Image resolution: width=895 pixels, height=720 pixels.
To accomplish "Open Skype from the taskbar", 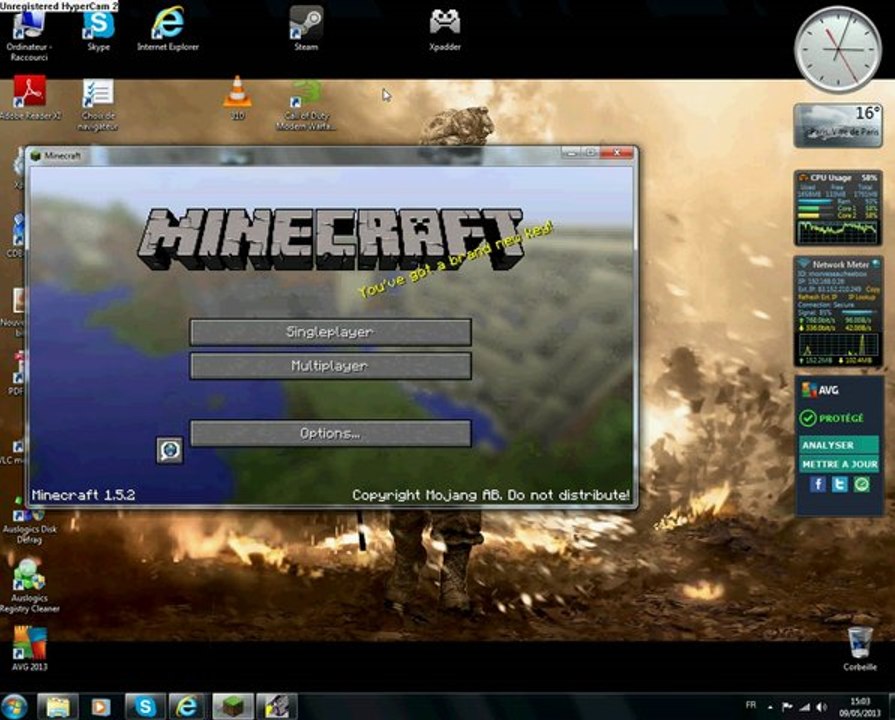I will 145,707.
